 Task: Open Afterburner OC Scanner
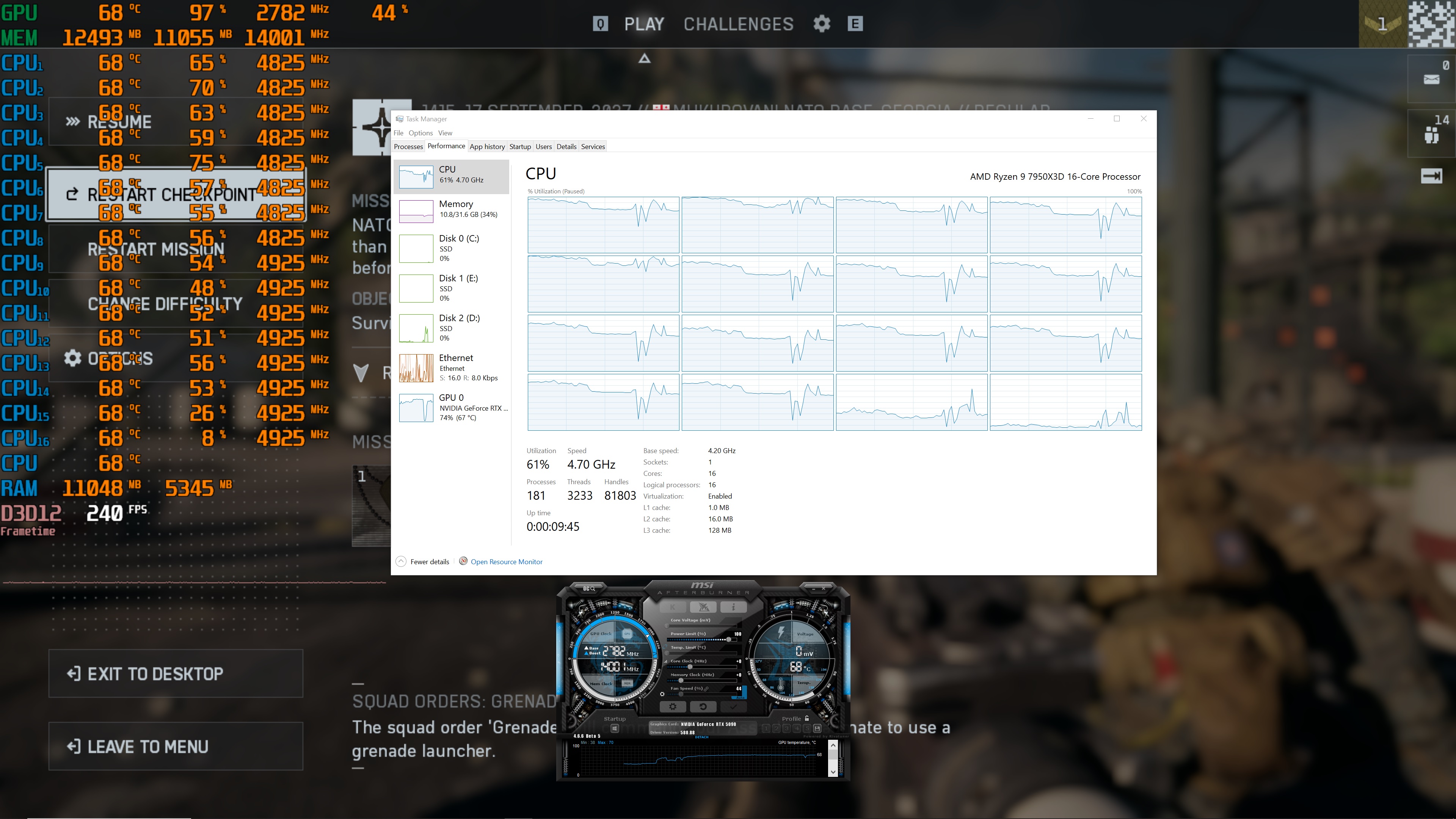[589, 589]
